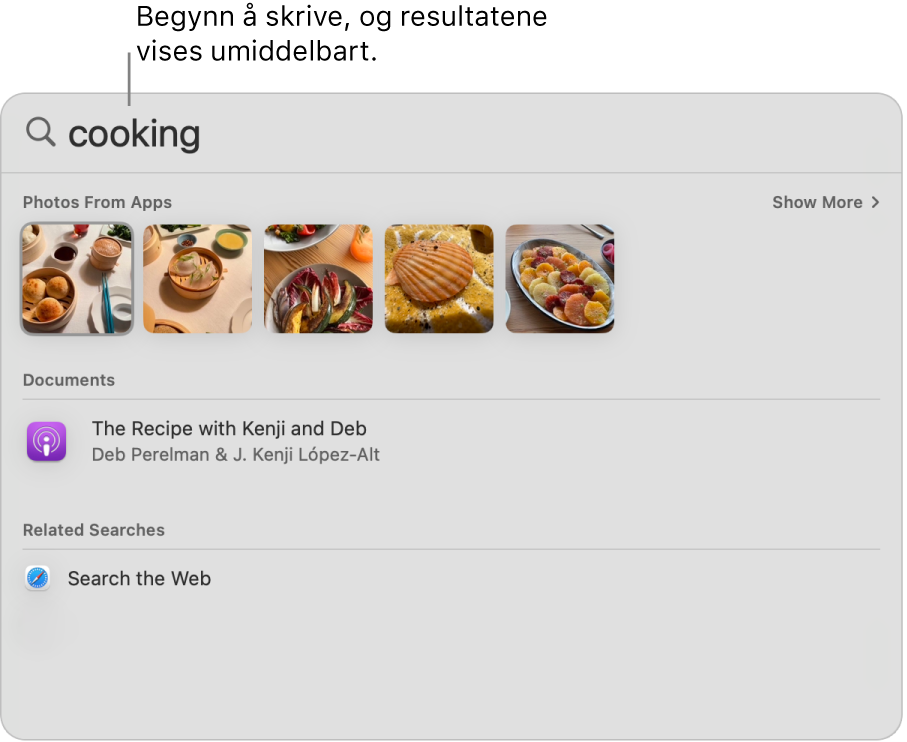This screenshot has height=742, width=907.
Task: Click the Safari compass icon
Action: click(38, 578)
